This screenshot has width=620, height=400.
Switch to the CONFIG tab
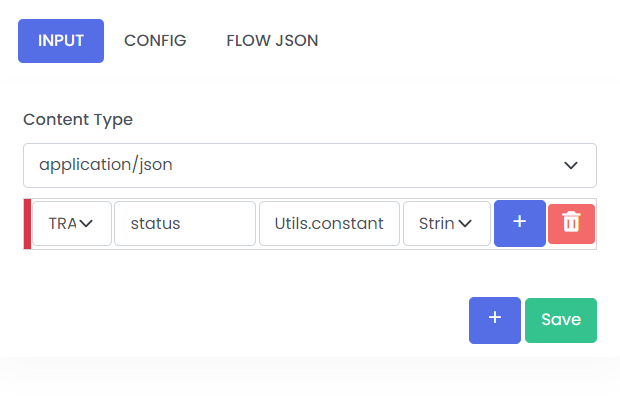(x=155, y=41)
